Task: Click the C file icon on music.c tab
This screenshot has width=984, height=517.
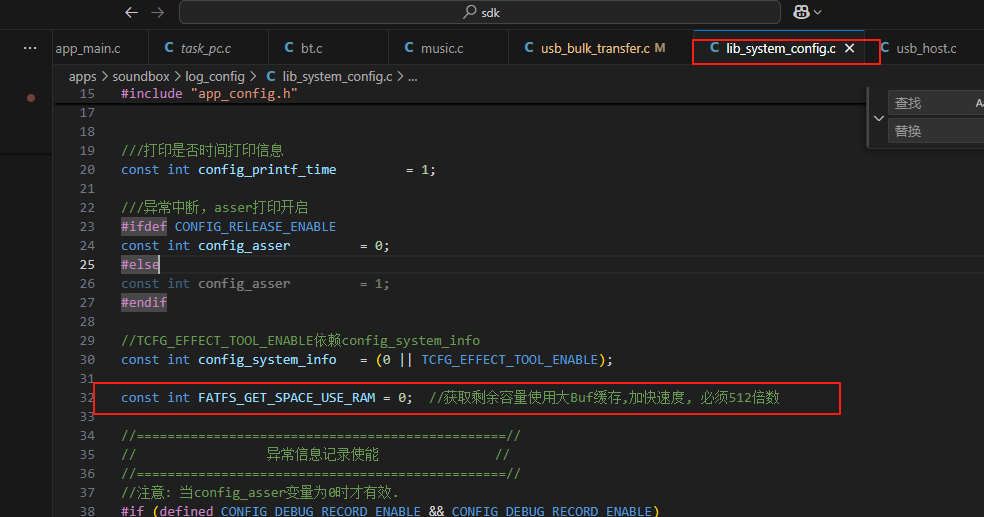Action: pyautogui.click(x=409, y=48)
